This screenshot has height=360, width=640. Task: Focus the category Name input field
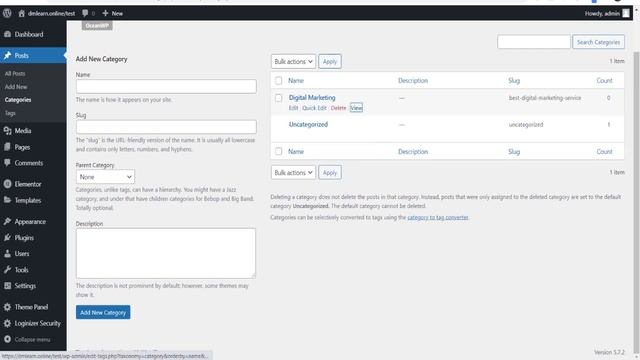[166, 87]
